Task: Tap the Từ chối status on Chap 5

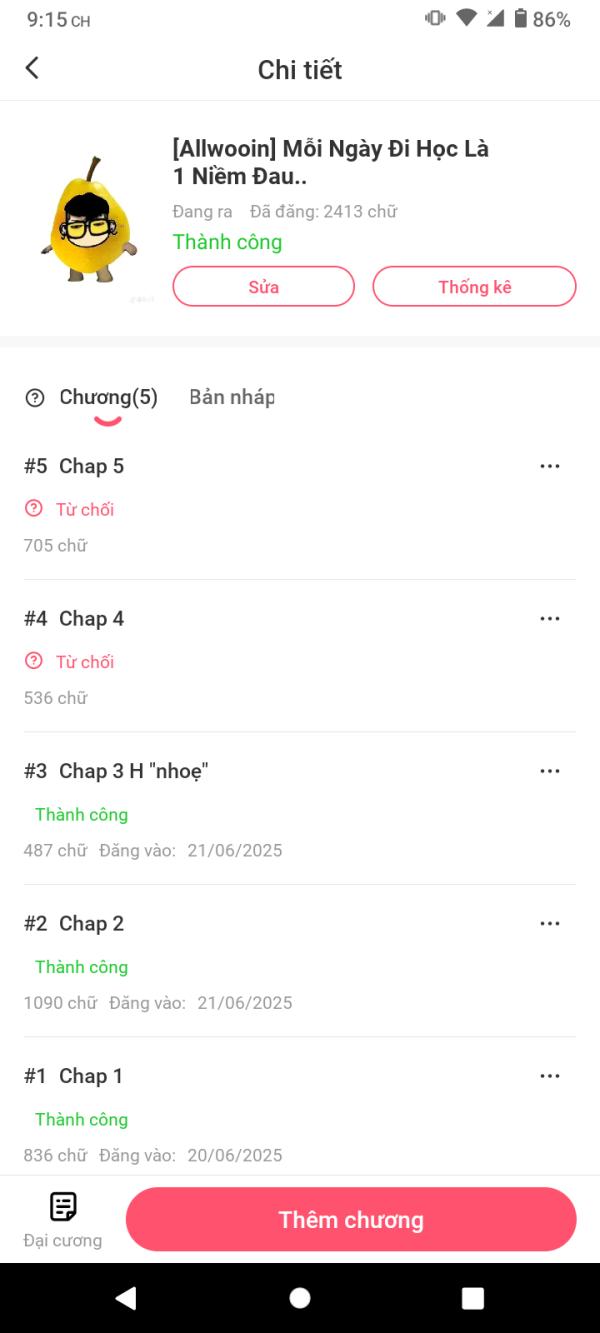Action: pyautogui.click(x=85, y=509)
